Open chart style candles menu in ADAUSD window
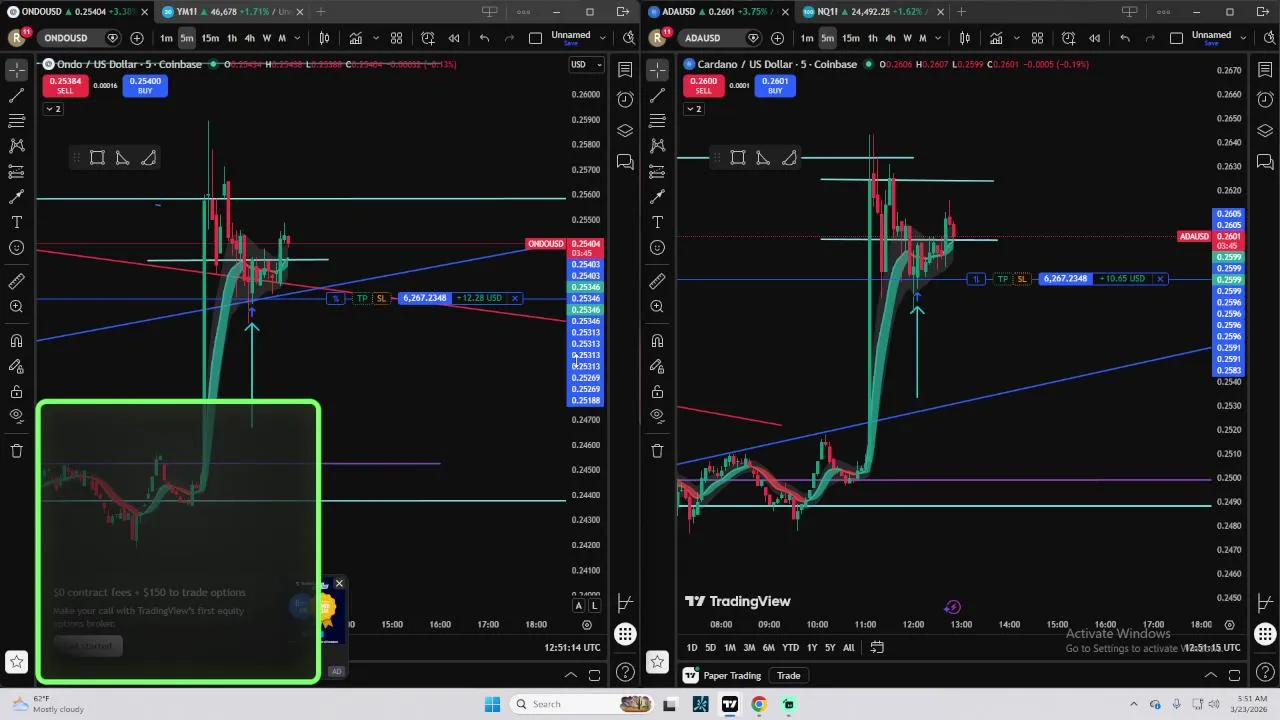The width and height of the screenshot is (1280, 720). click(x=964, y=38)
